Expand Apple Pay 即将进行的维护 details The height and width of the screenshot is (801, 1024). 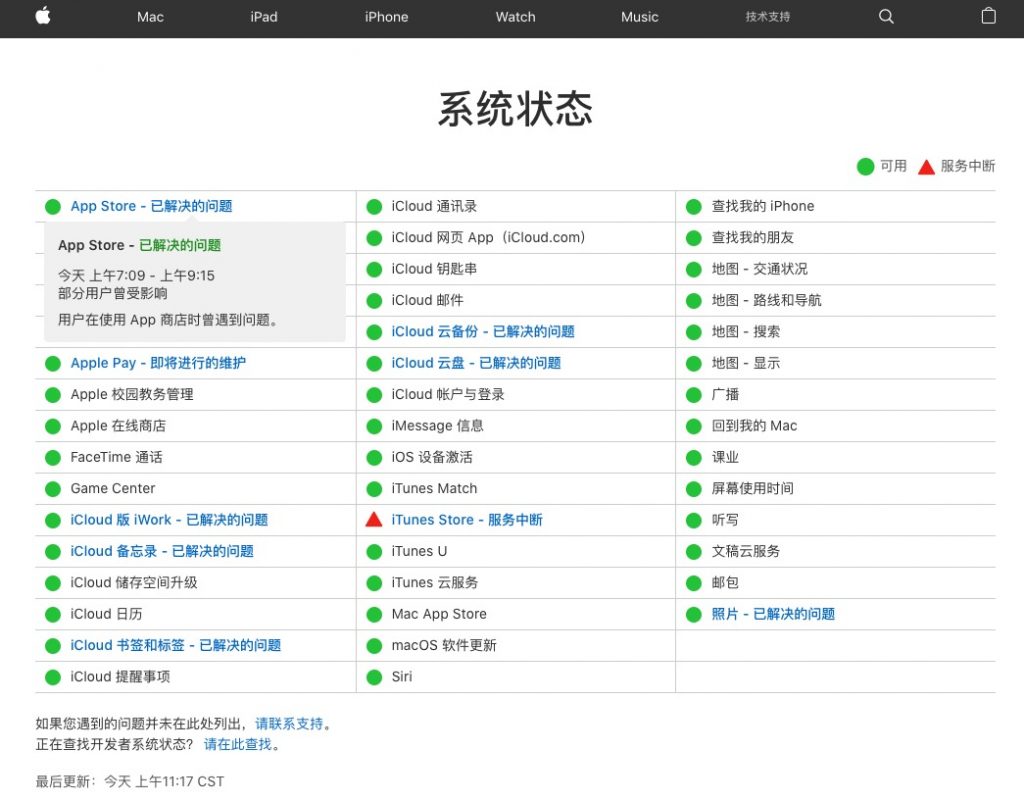158,364
